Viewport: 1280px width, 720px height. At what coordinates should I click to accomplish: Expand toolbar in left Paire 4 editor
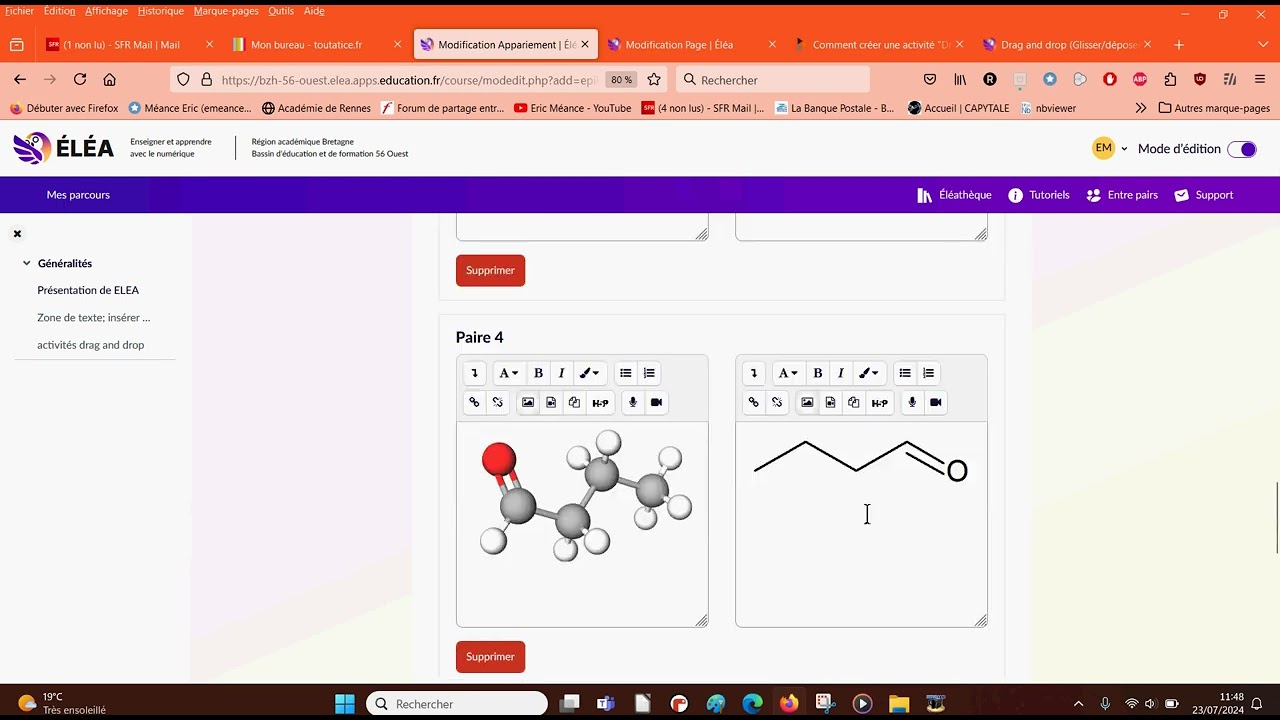474,373
